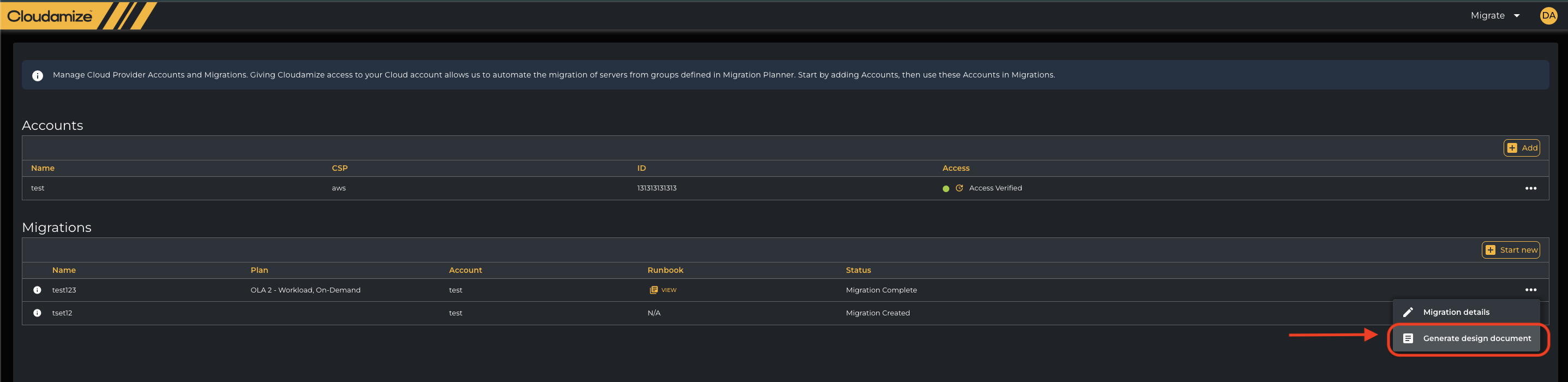Screen dimensions: 1568x382
Task: Refresh access verification for test account
Action: [x=959, y=188]
